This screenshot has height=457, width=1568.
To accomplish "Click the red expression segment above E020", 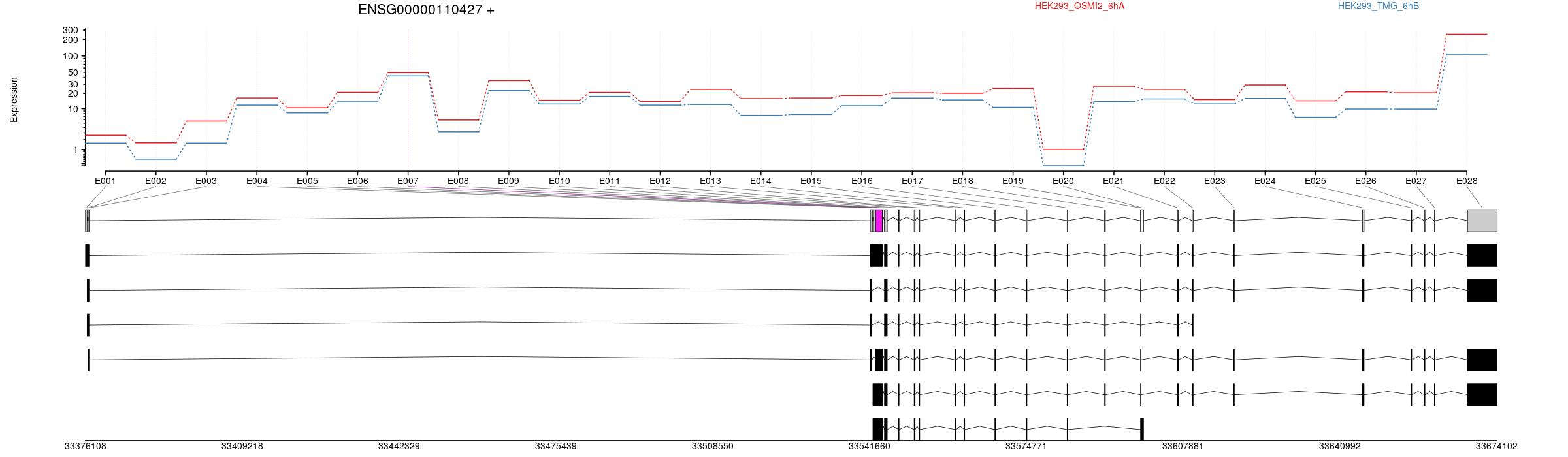I will (1063, 150).
